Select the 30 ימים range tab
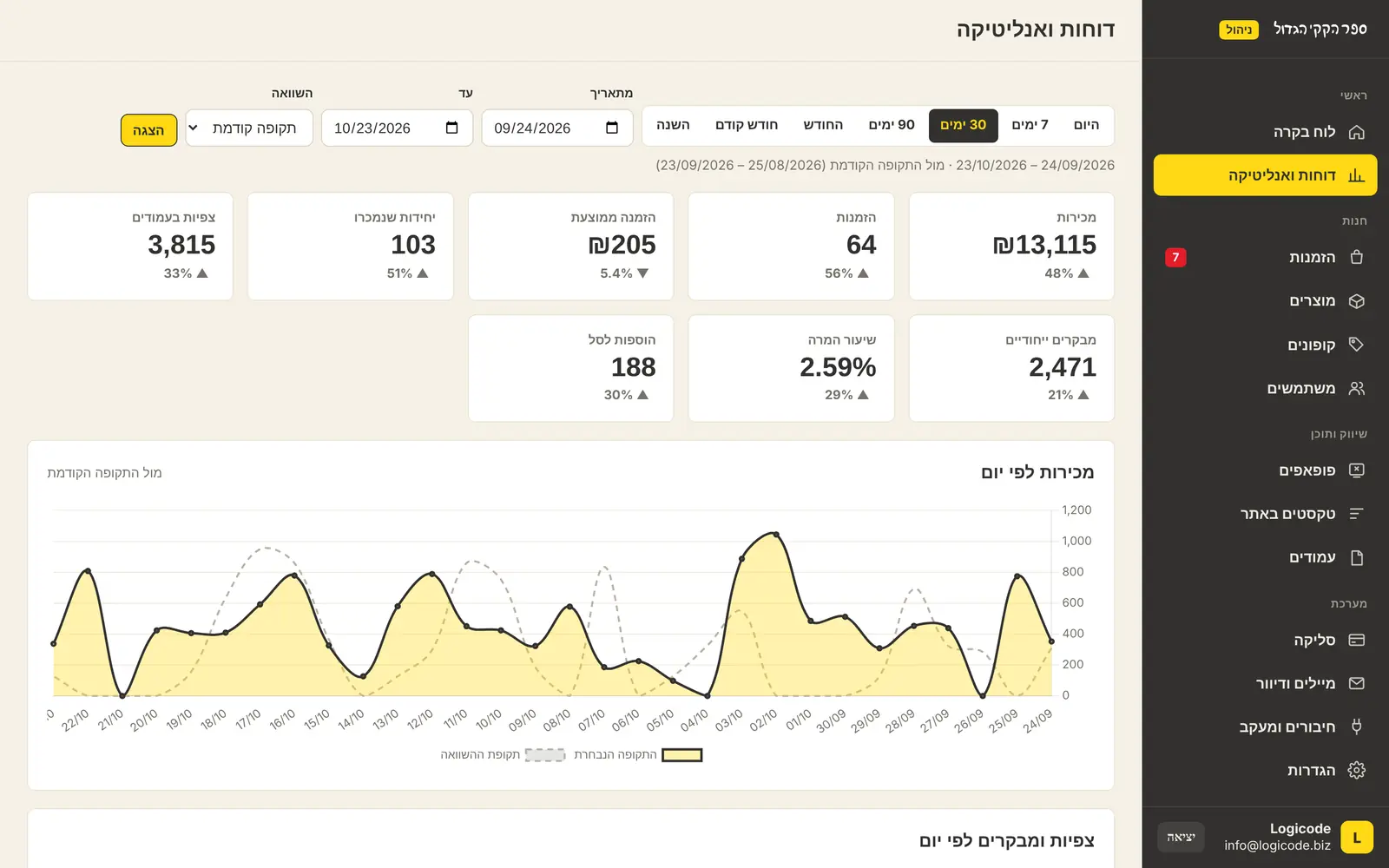The image size is (1389, 868). (964, 125)
